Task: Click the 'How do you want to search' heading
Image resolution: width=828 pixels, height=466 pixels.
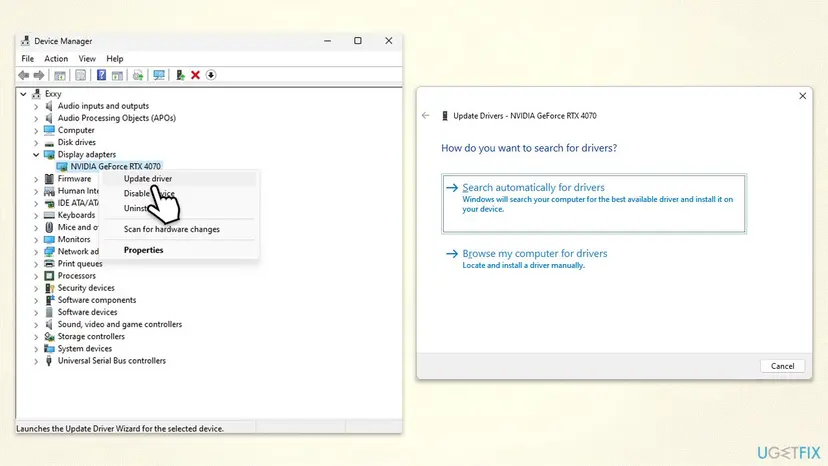Action: pos(529,148)
